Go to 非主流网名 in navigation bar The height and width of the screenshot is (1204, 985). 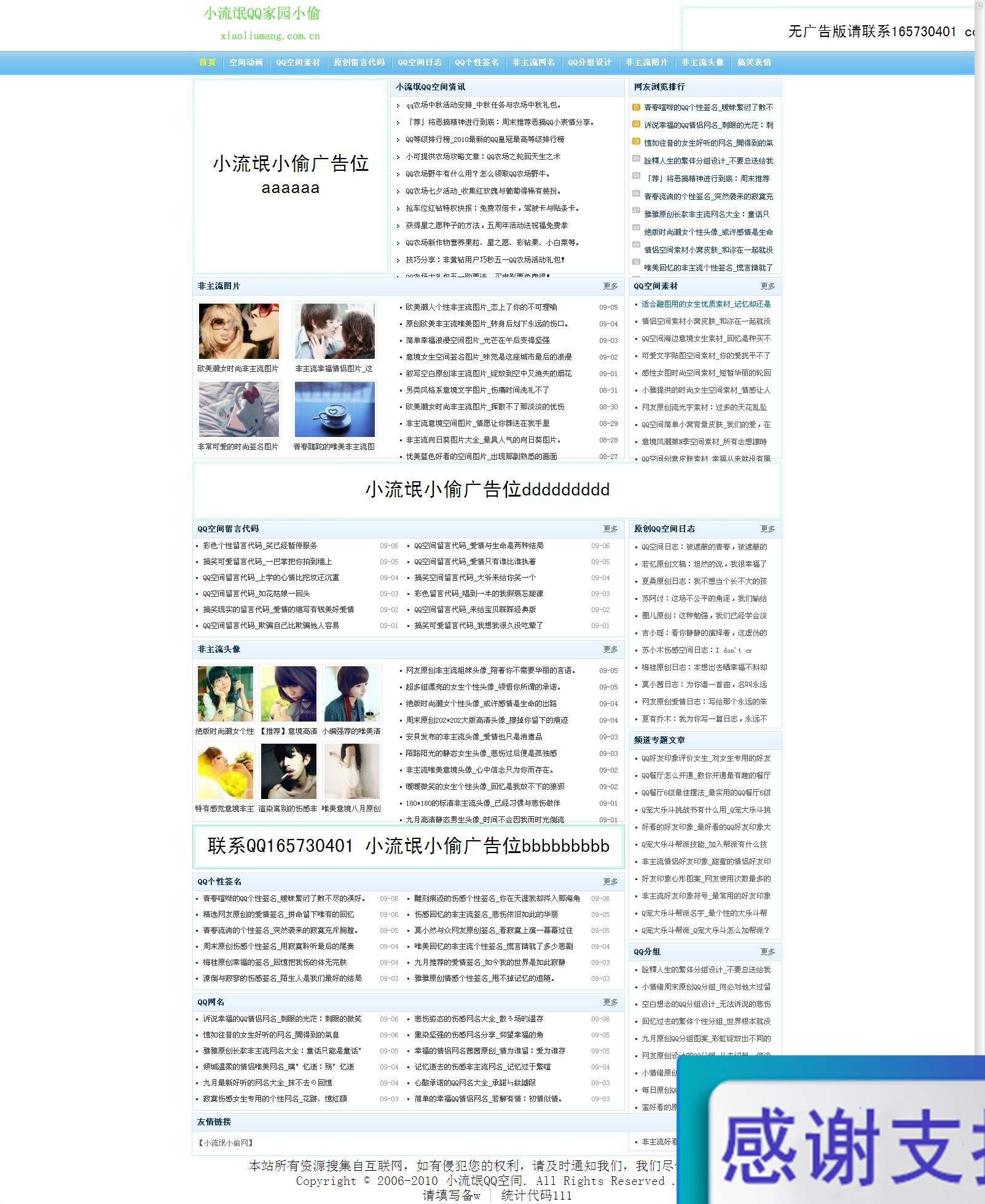[533, 62]
